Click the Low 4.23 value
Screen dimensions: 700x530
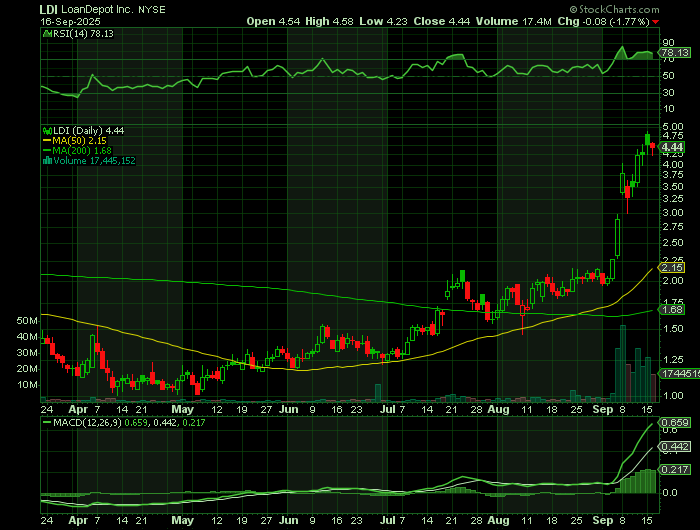(x=383, y=21)
